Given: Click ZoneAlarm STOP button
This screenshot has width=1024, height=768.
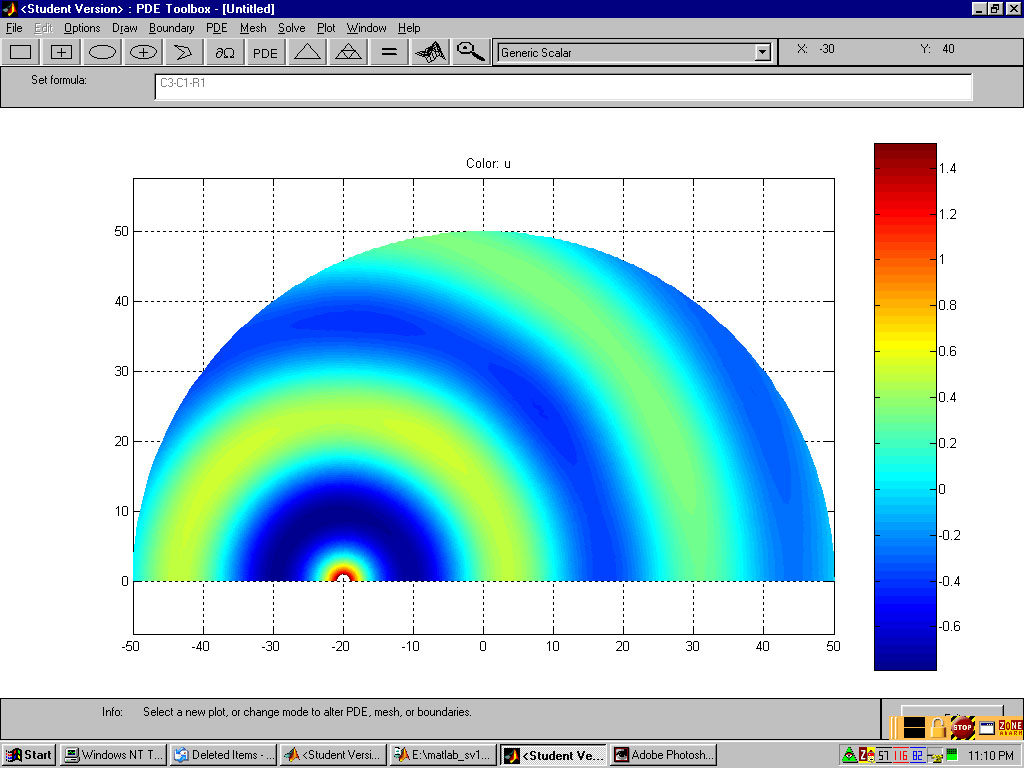Looking at the screenshot, I should pos(962,727).
